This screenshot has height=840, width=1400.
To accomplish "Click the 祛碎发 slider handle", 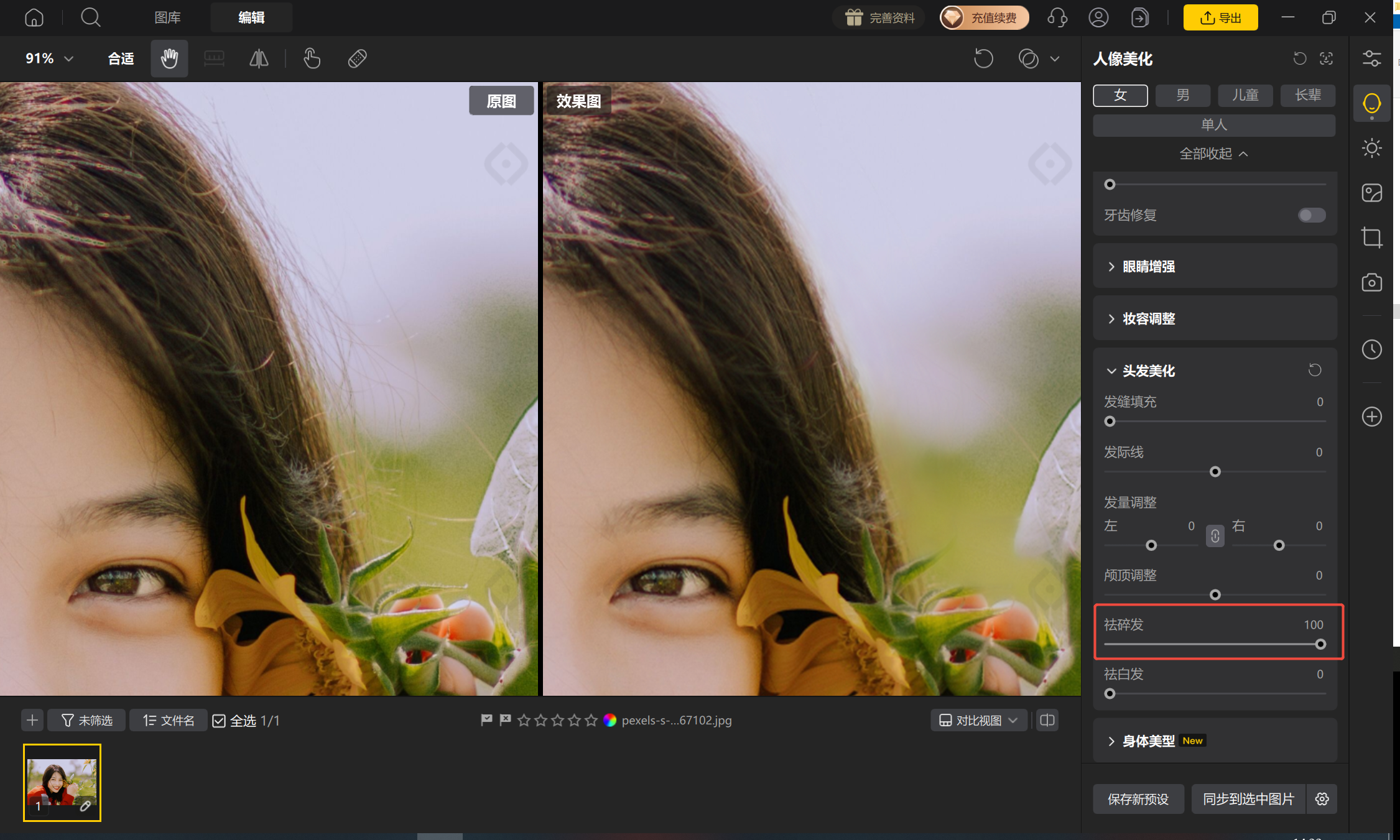I will pos(1320,644).
